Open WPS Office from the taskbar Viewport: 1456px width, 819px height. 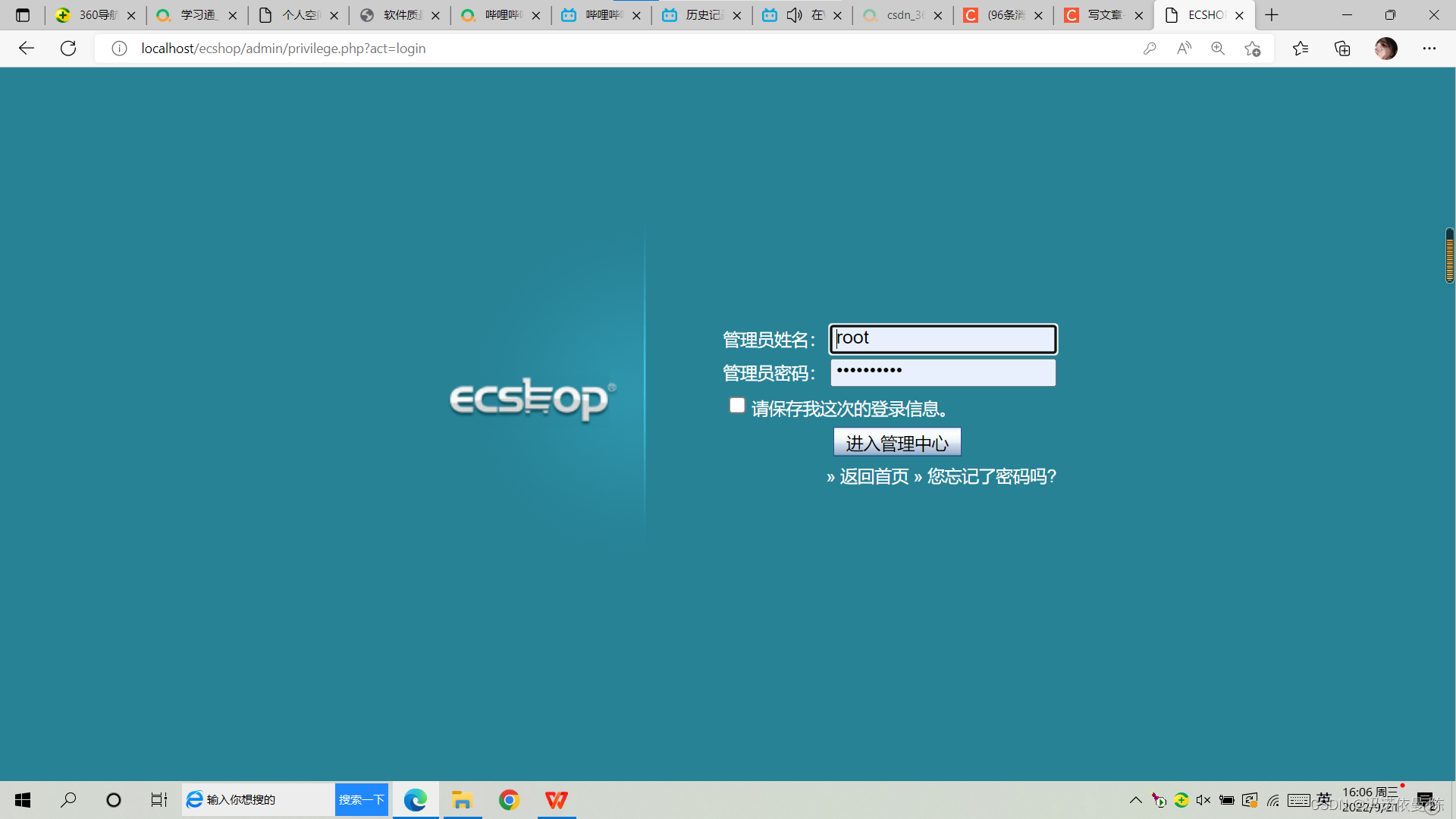tap(557, 799)
